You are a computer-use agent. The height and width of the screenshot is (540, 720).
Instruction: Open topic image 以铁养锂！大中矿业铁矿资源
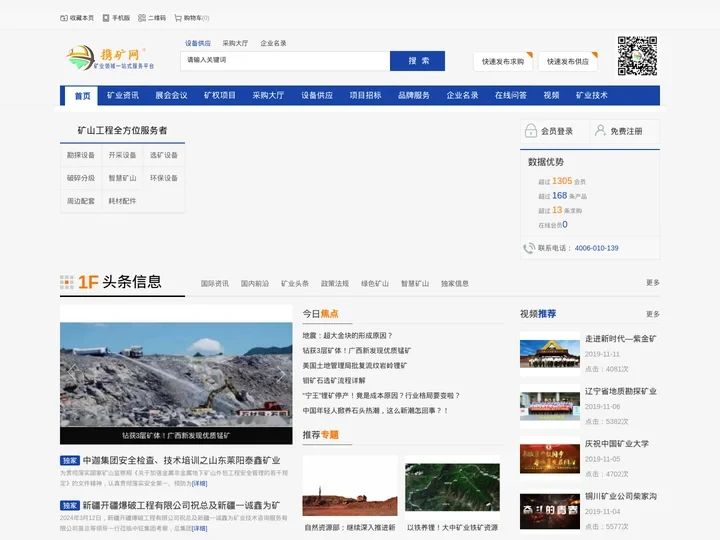452,487
